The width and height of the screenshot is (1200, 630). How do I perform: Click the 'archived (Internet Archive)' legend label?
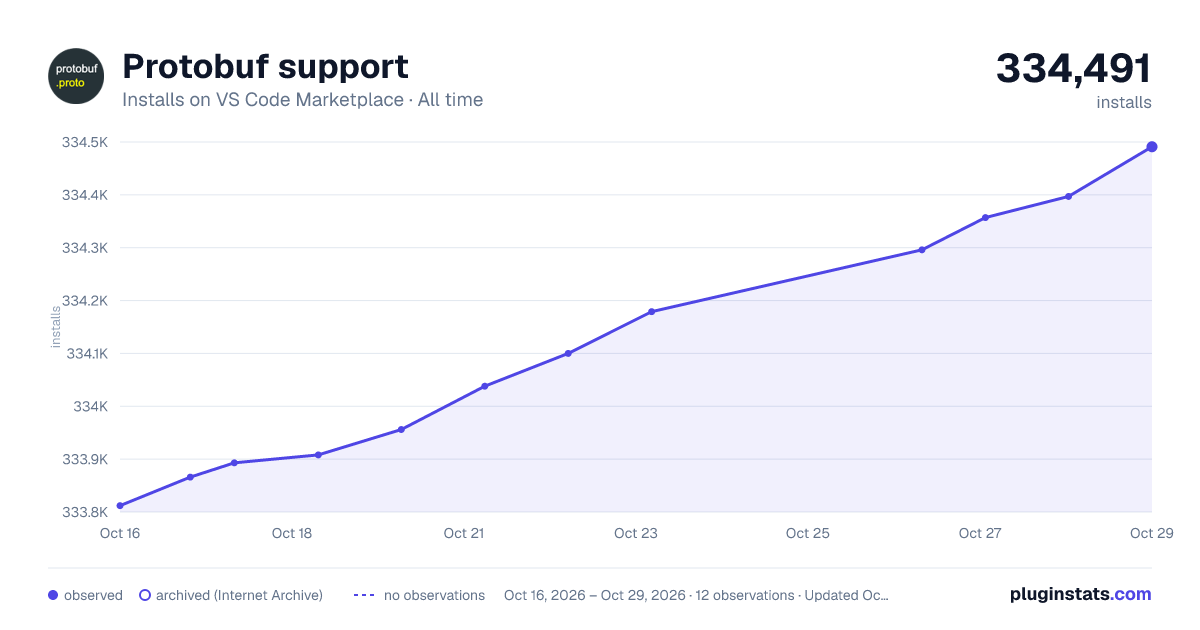[x=239, y=595]
